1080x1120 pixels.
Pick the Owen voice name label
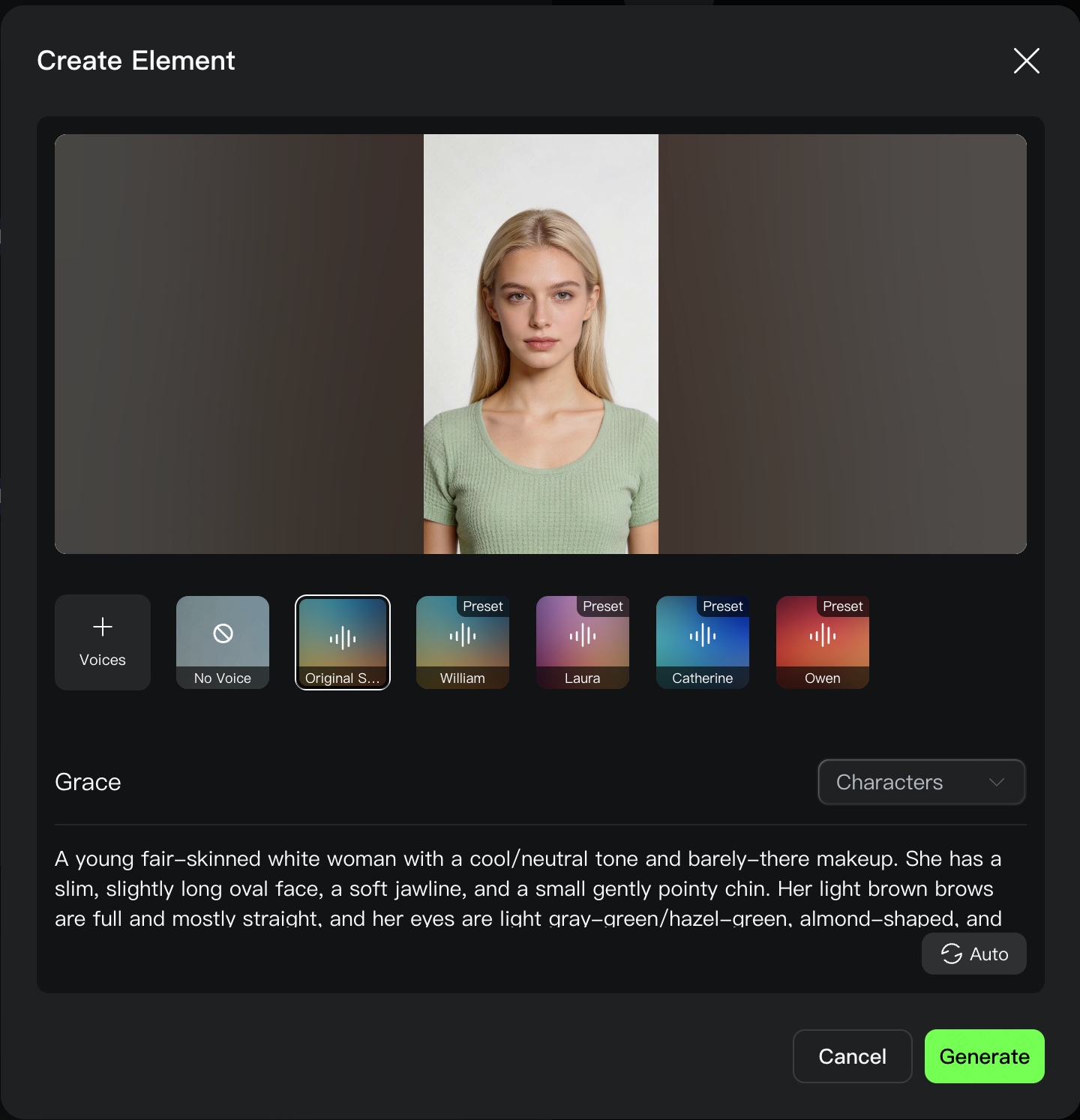[823, 678]
